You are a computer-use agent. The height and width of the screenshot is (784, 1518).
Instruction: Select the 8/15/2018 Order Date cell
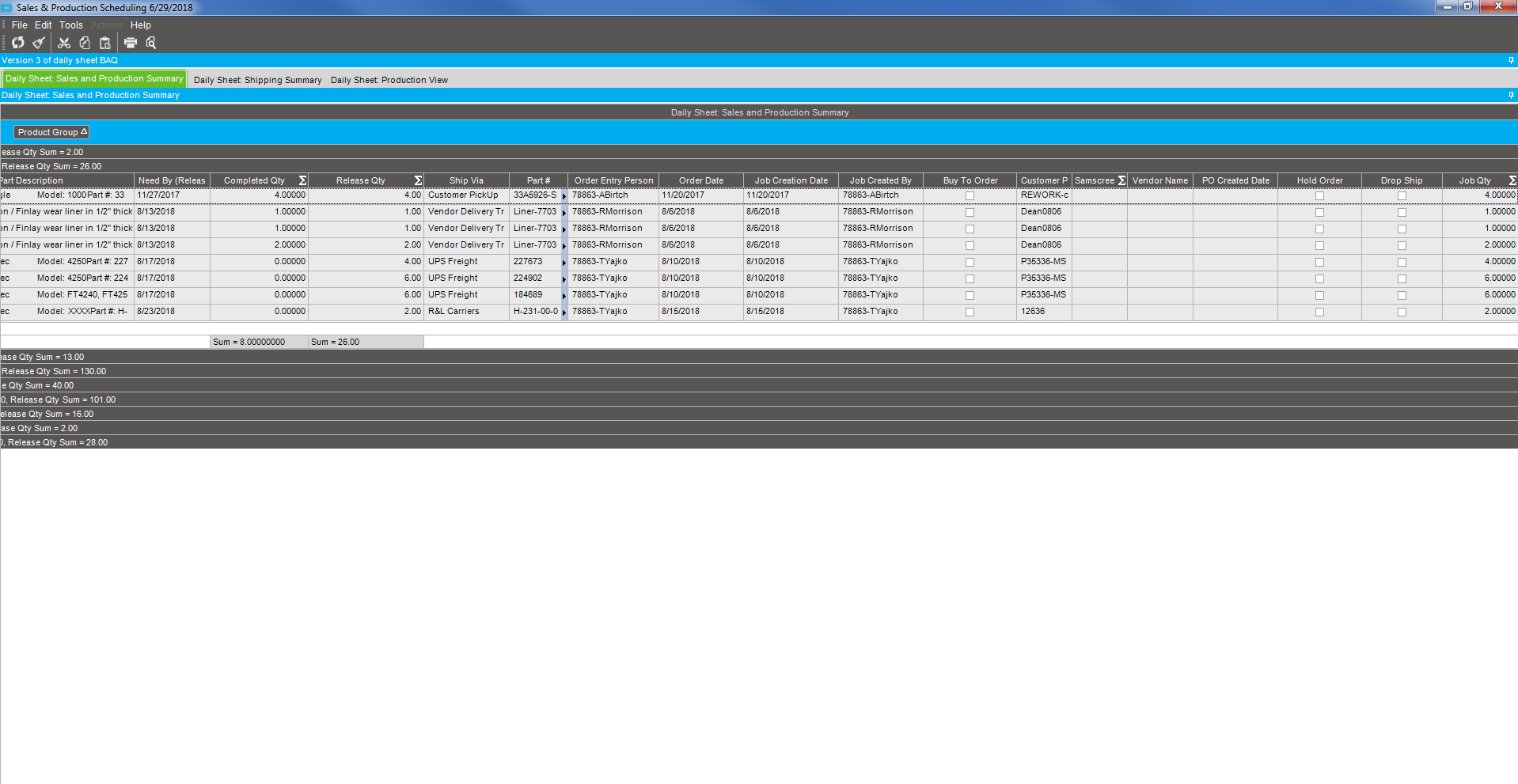pyautogui.click(x=701, y=312)
